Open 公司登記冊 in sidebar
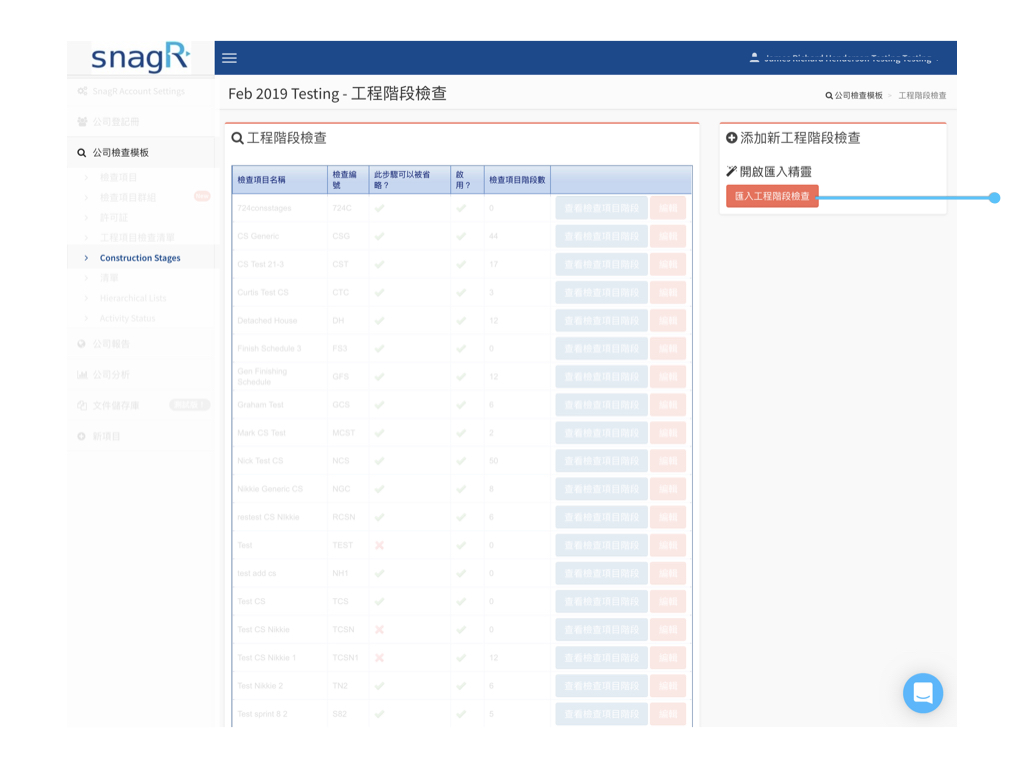The width and height of the screenshot is (1024, 768). coord(141,121)
